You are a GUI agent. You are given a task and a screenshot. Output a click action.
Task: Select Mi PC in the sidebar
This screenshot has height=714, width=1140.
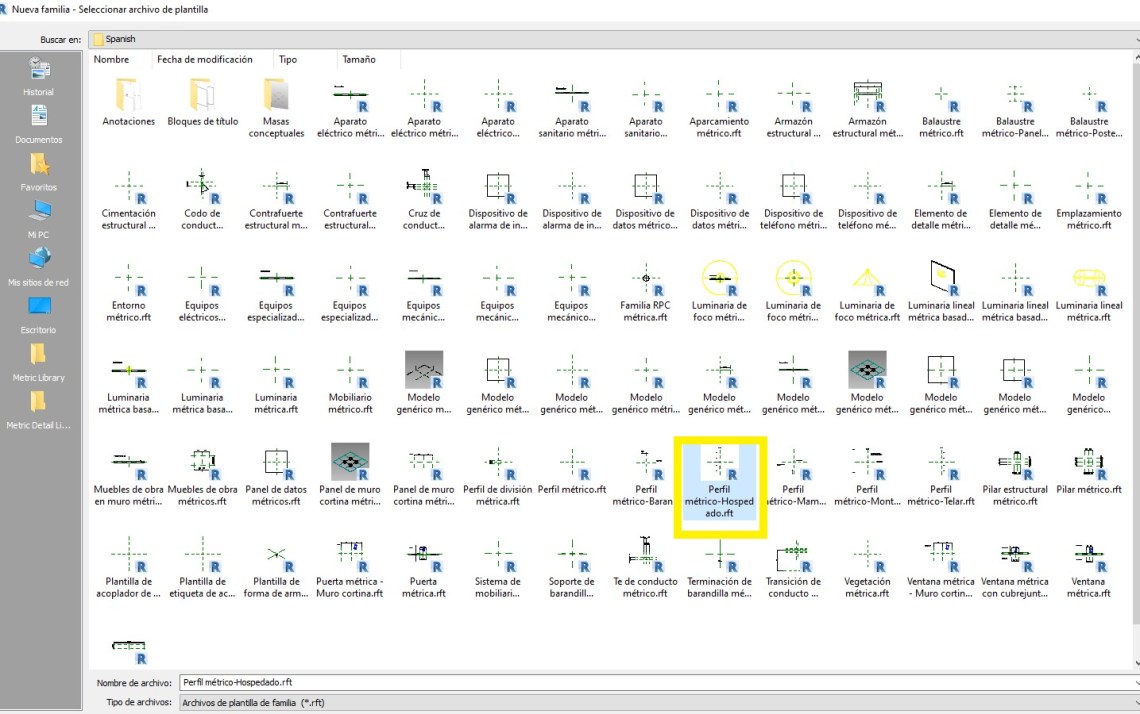tap(39, 218)
